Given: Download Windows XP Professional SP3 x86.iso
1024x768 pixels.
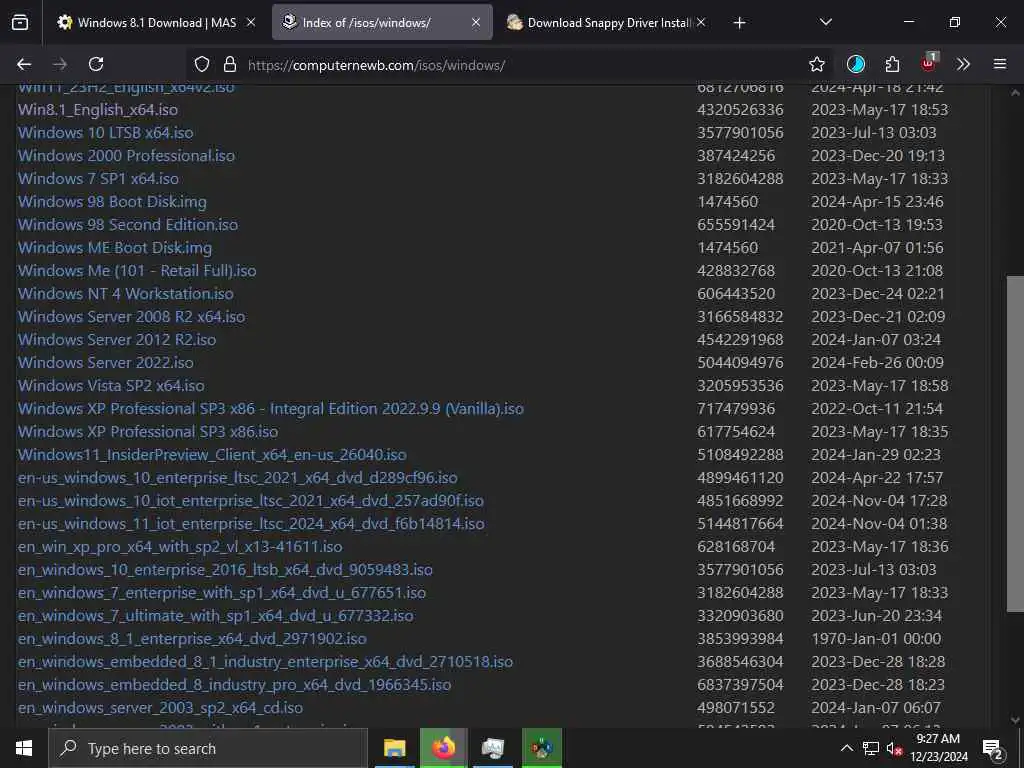Looking at the screenshot, I should click(x=148, y=432).
